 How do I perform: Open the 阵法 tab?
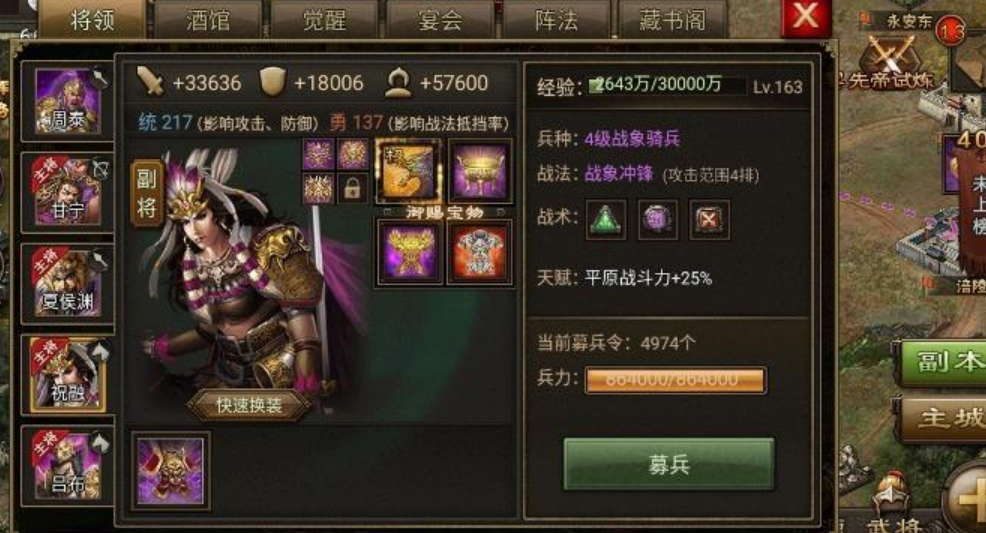[x=557, y=20]
